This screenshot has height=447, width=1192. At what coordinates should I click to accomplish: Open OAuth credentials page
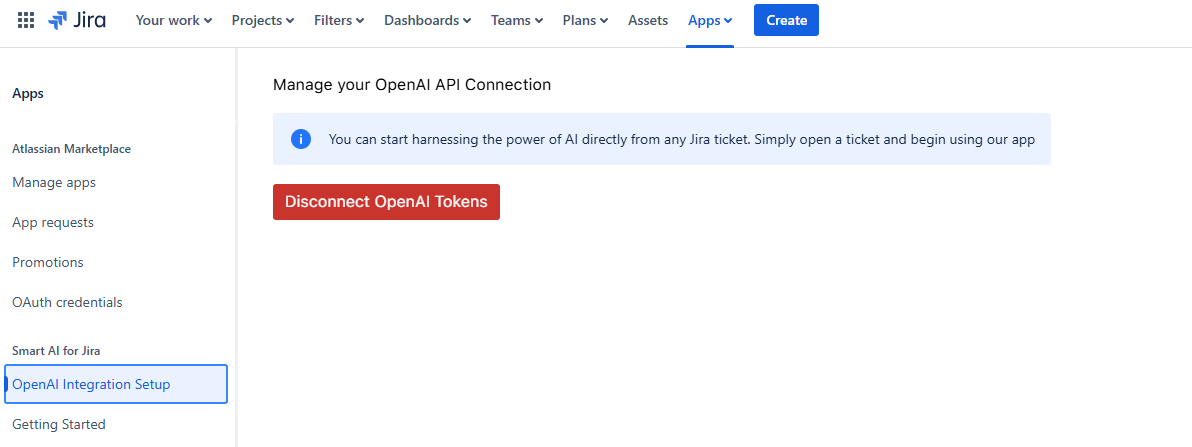[x=67, y=302]
